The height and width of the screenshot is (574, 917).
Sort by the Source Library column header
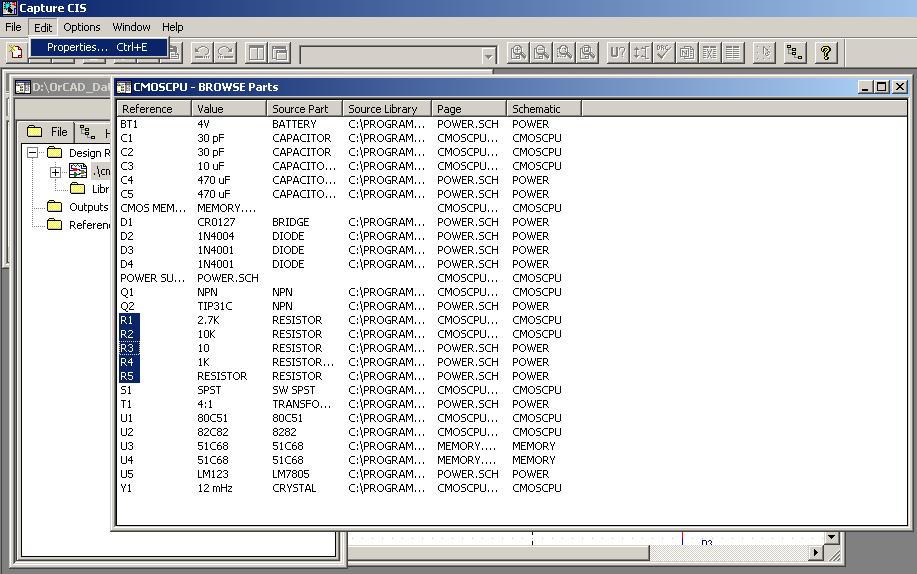pos(387,109)
